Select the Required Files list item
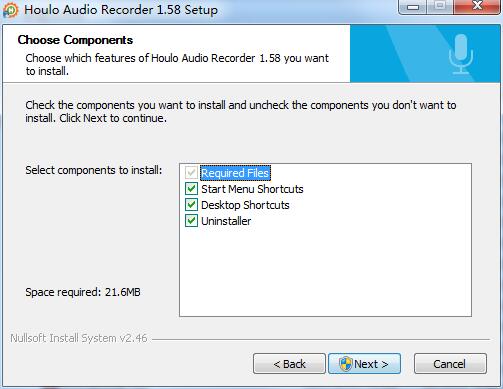 [x=235, y=173]
